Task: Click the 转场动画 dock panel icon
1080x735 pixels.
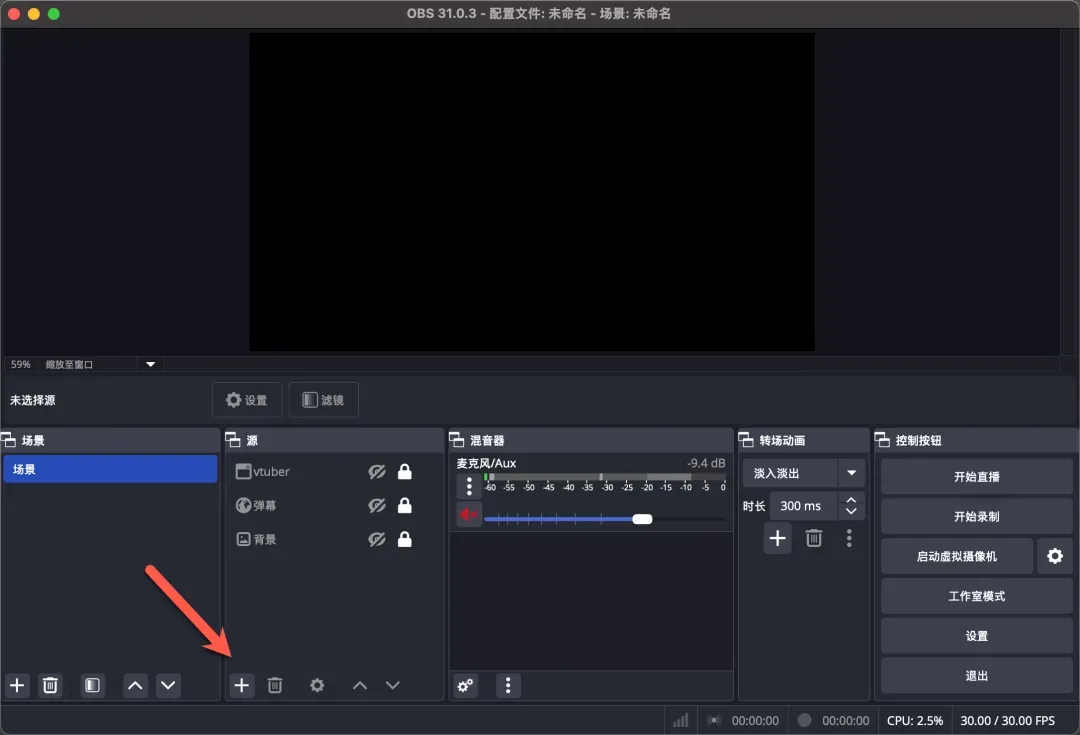Action: [x=746, y=440]
